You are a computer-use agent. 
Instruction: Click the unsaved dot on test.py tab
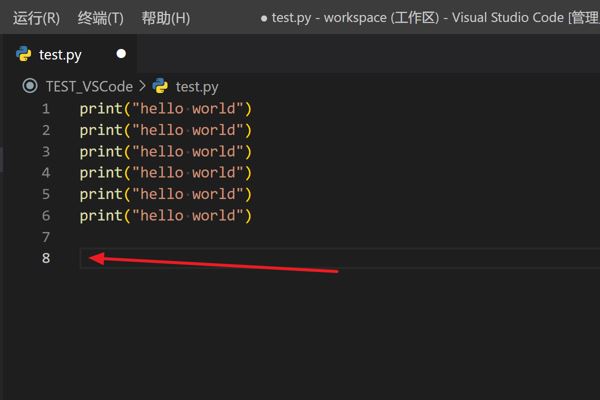(x=121, y=54)
